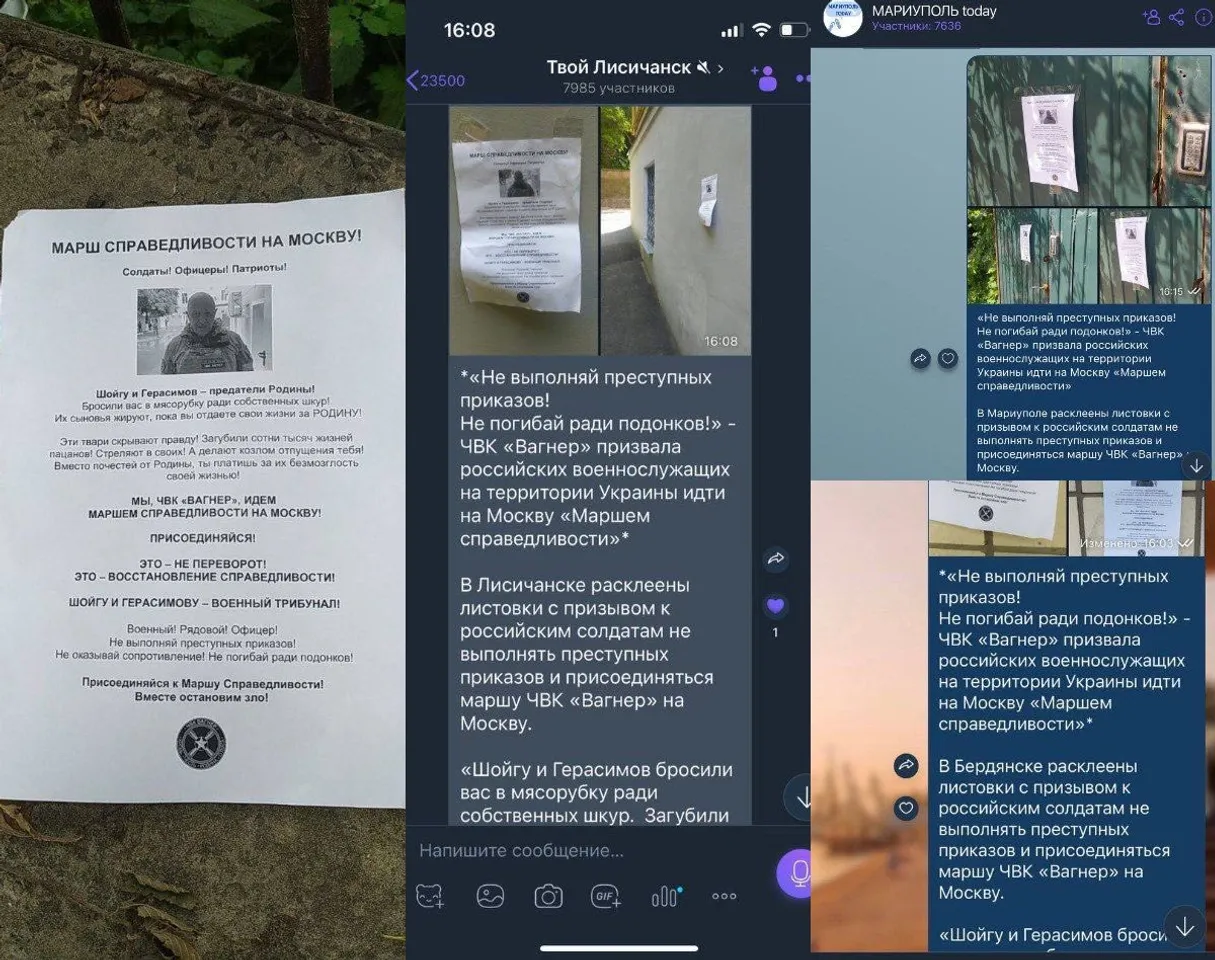Image resolution: width=1215 pixels, height=960 pixels.
Task: Open the Твой Лисичанск chat title
Action: click(618, 68)
